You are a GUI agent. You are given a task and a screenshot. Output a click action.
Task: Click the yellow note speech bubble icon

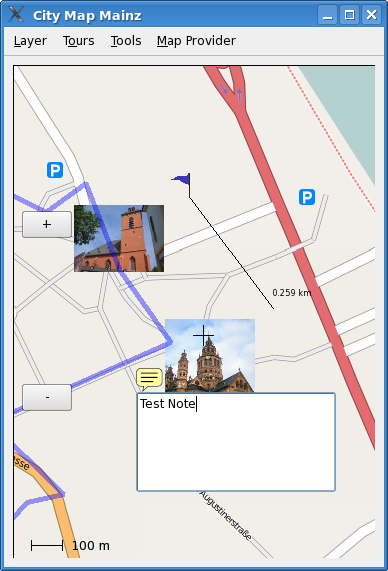point(149,379)
